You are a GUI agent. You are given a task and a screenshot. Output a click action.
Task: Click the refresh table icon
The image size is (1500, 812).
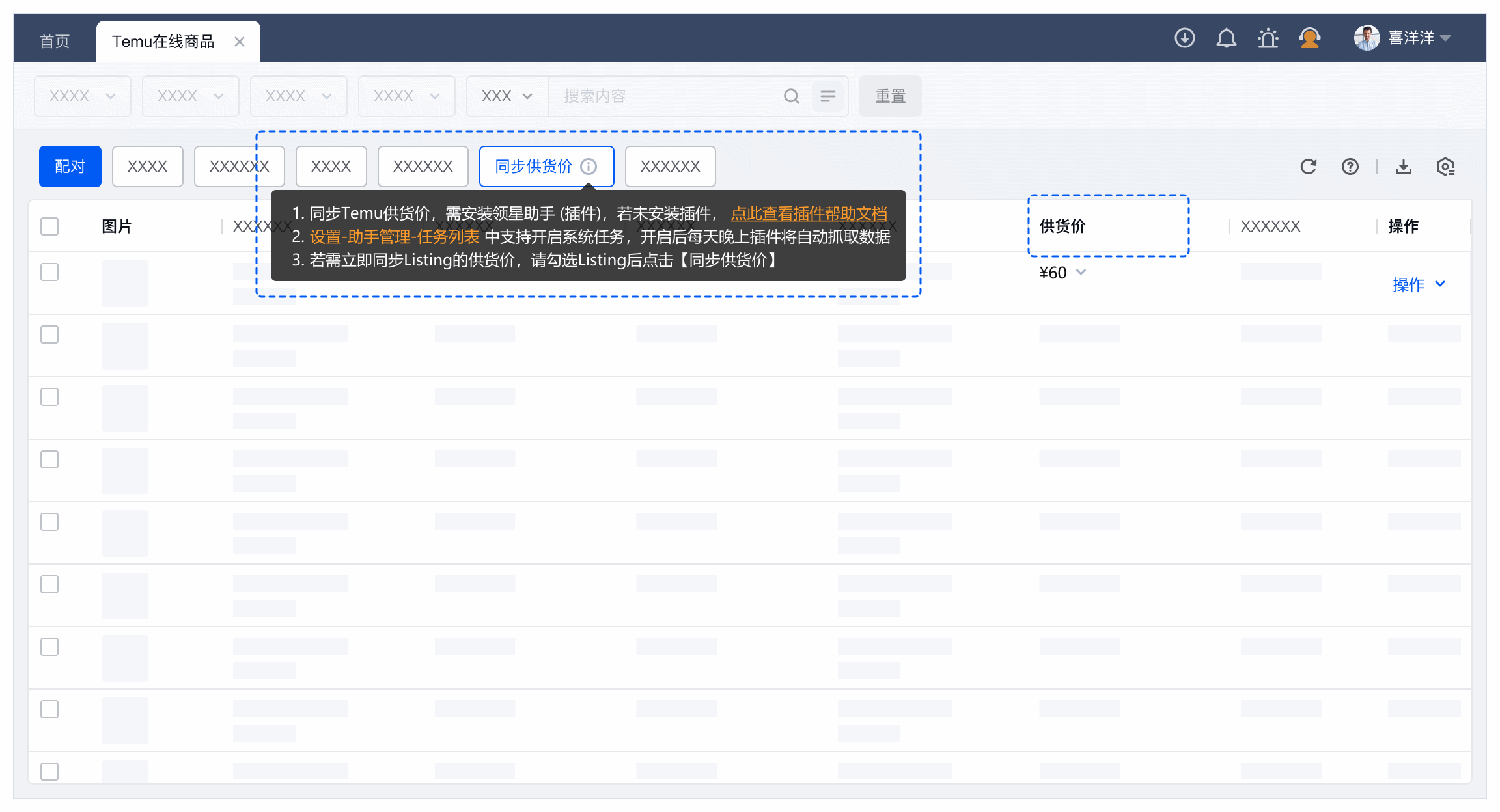coord(1308,167)
